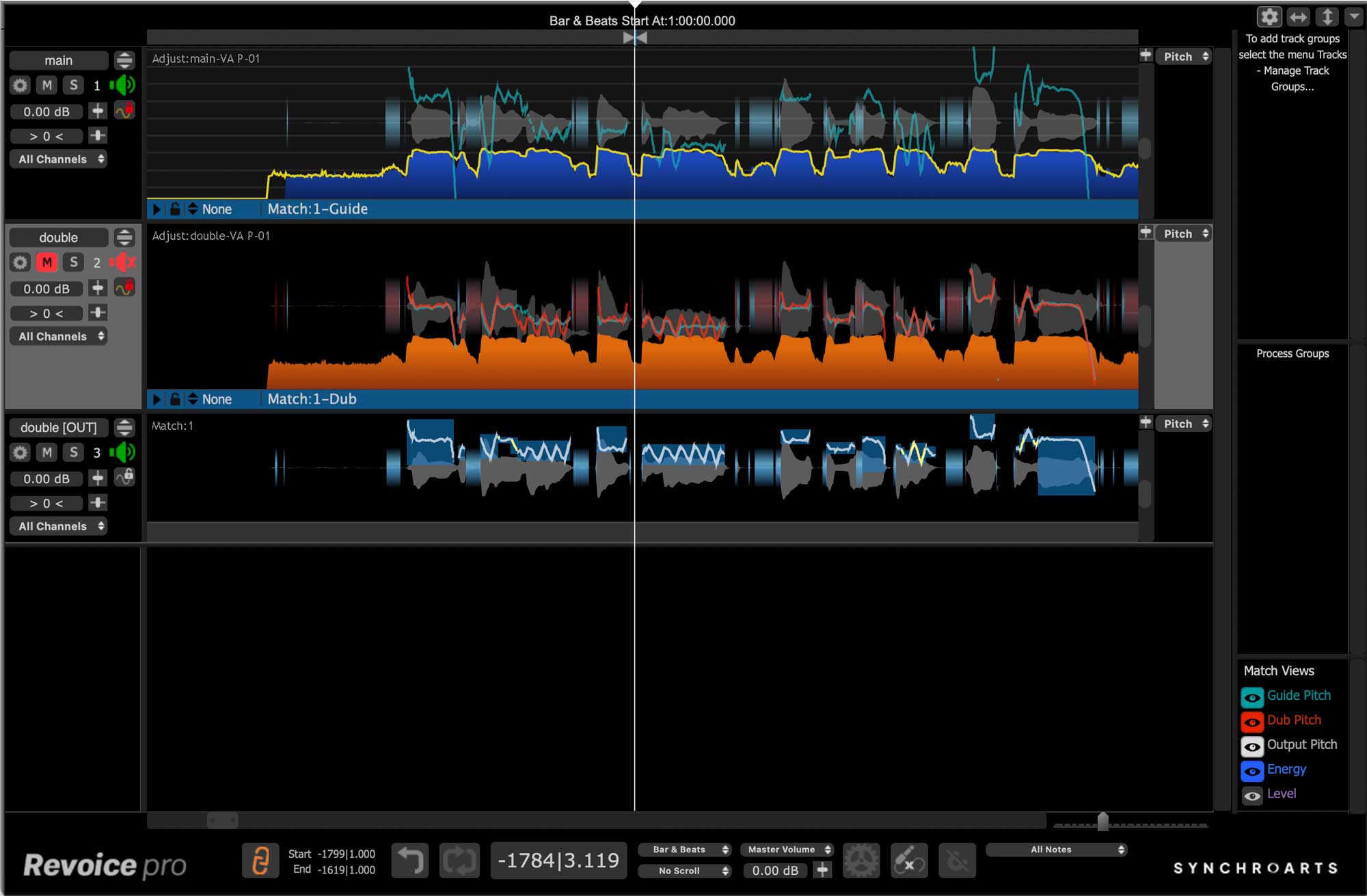Open None selector on Match:1-Guide bar
Screen dimensions: 1367x896
click(210, 209)
